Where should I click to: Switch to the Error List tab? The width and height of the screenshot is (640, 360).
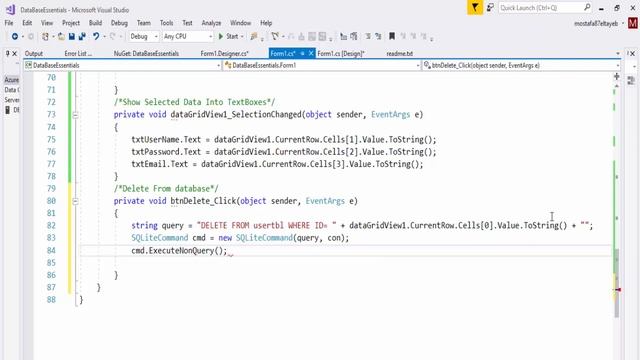pos(78,53)
